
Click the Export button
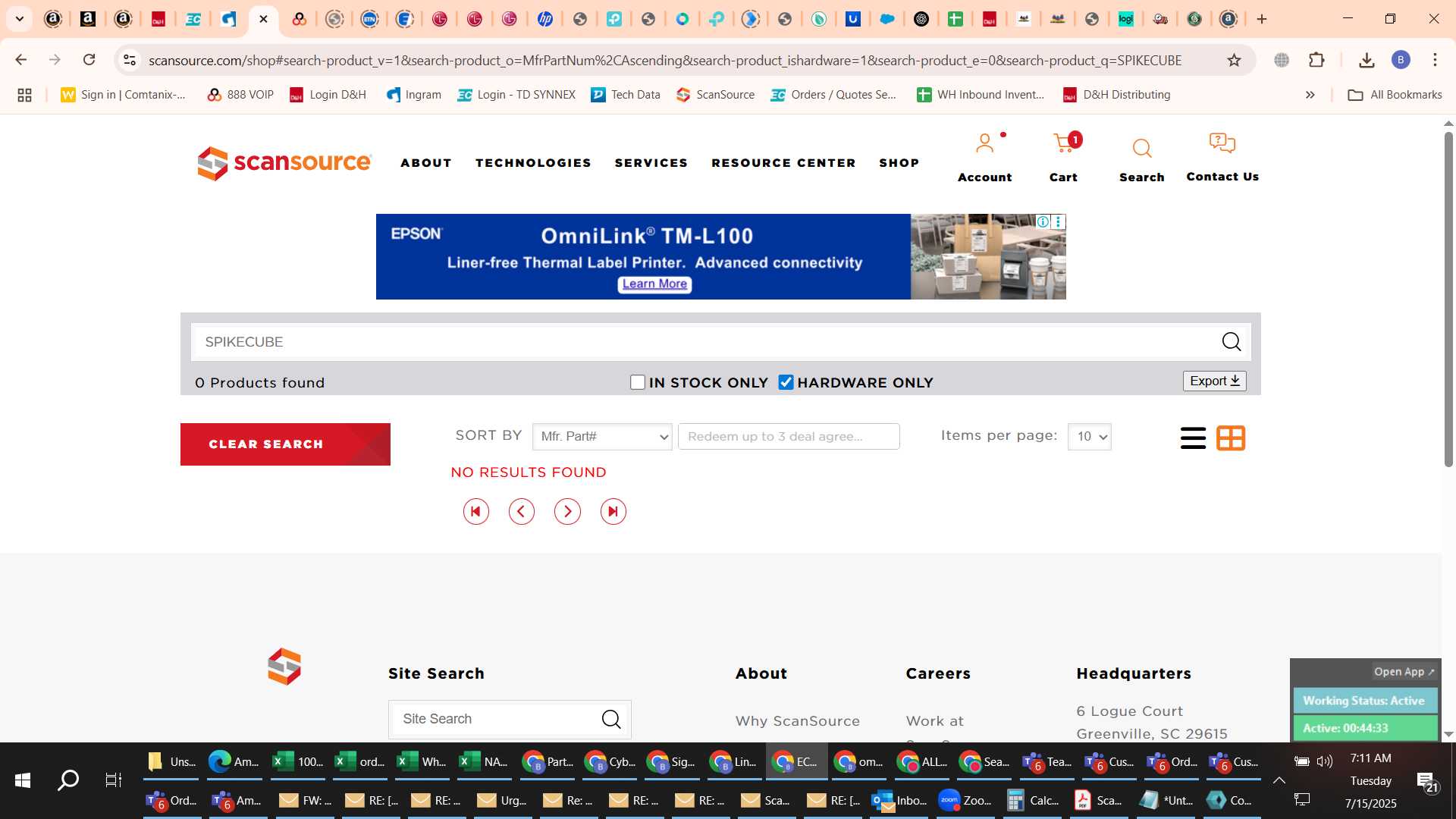1214,381
